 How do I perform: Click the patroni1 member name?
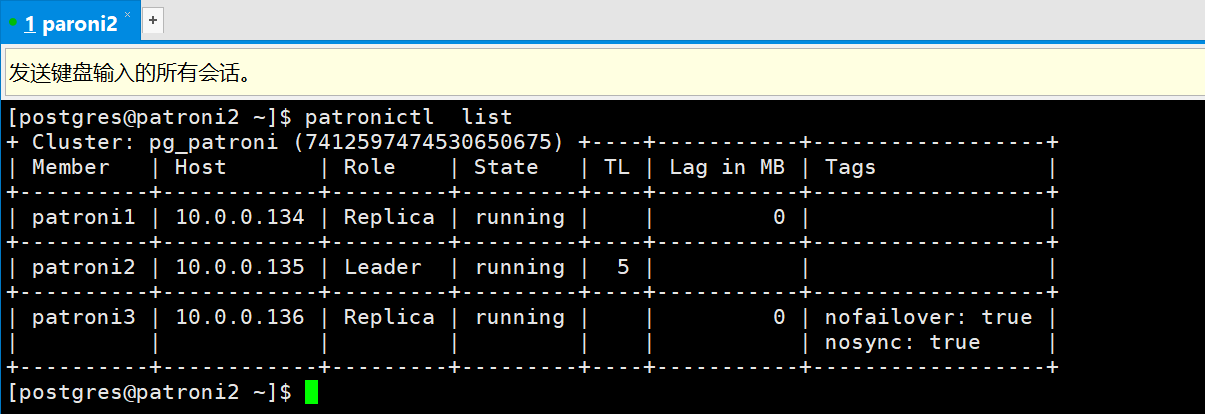(x=83, y=217)
